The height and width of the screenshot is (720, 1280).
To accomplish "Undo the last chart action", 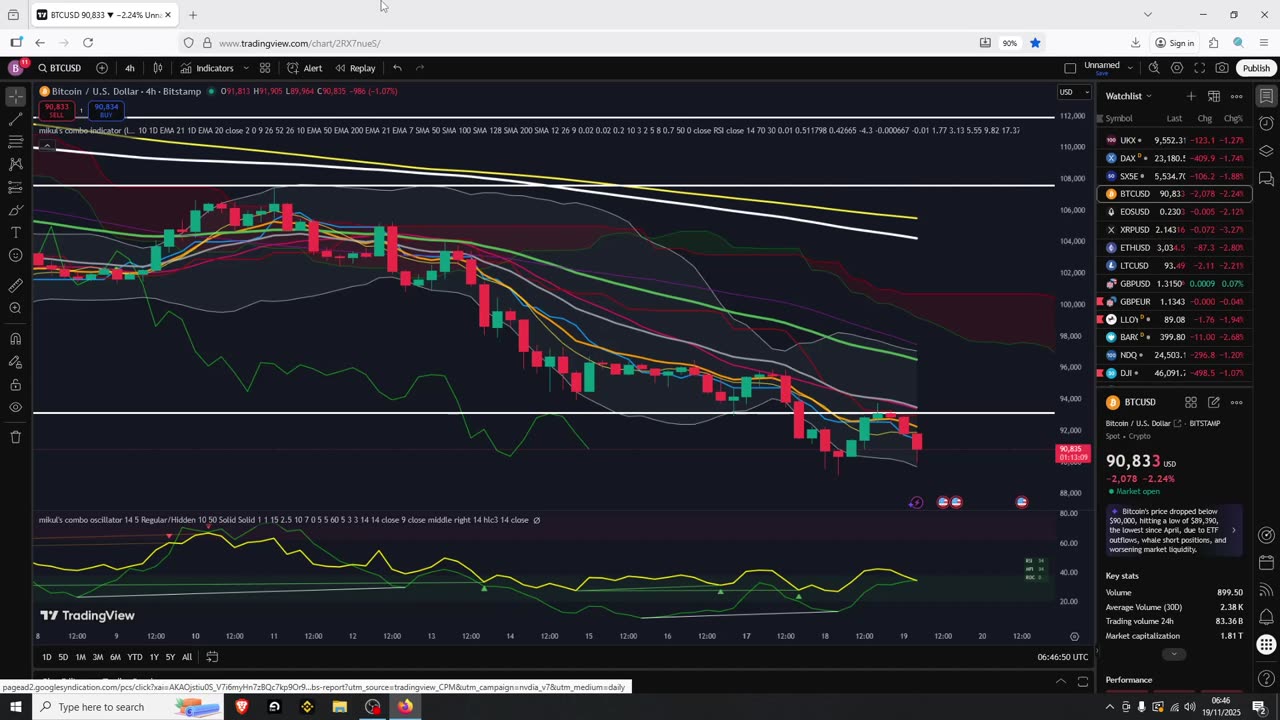I will (397, 68).
